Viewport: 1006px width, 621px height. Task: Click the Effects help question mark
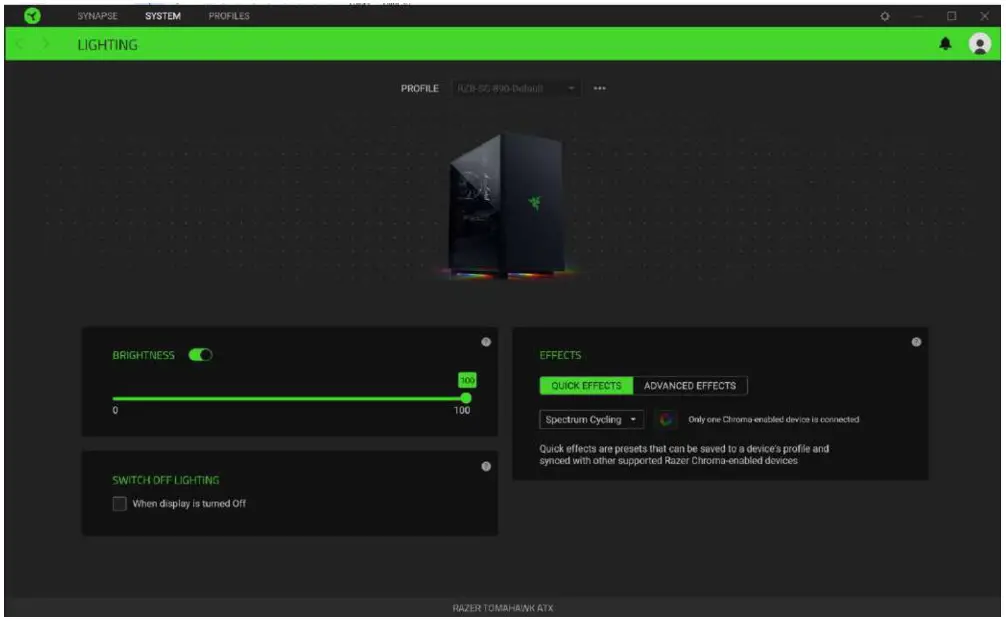coord(916,340)
